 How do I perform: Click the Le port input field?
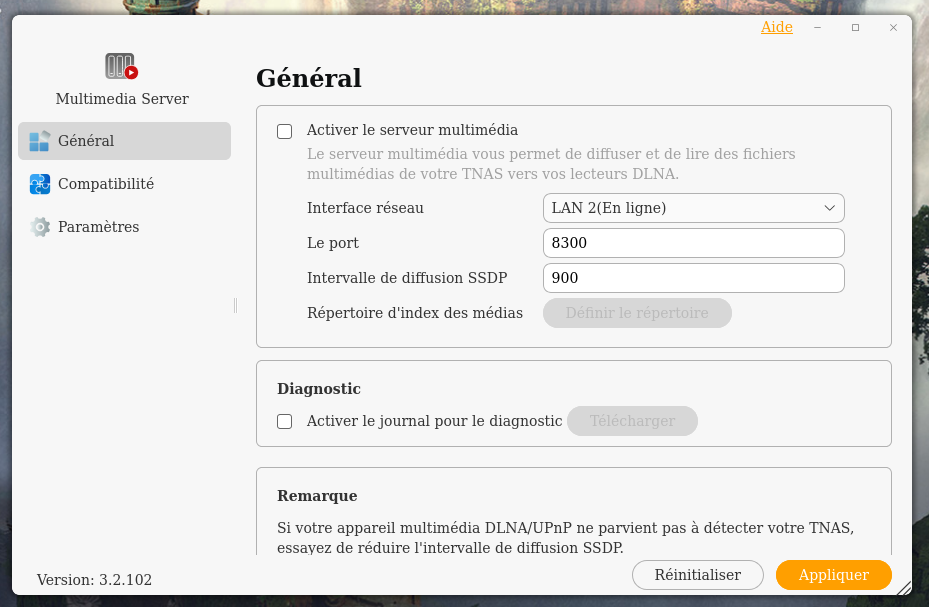pos(693,243)
